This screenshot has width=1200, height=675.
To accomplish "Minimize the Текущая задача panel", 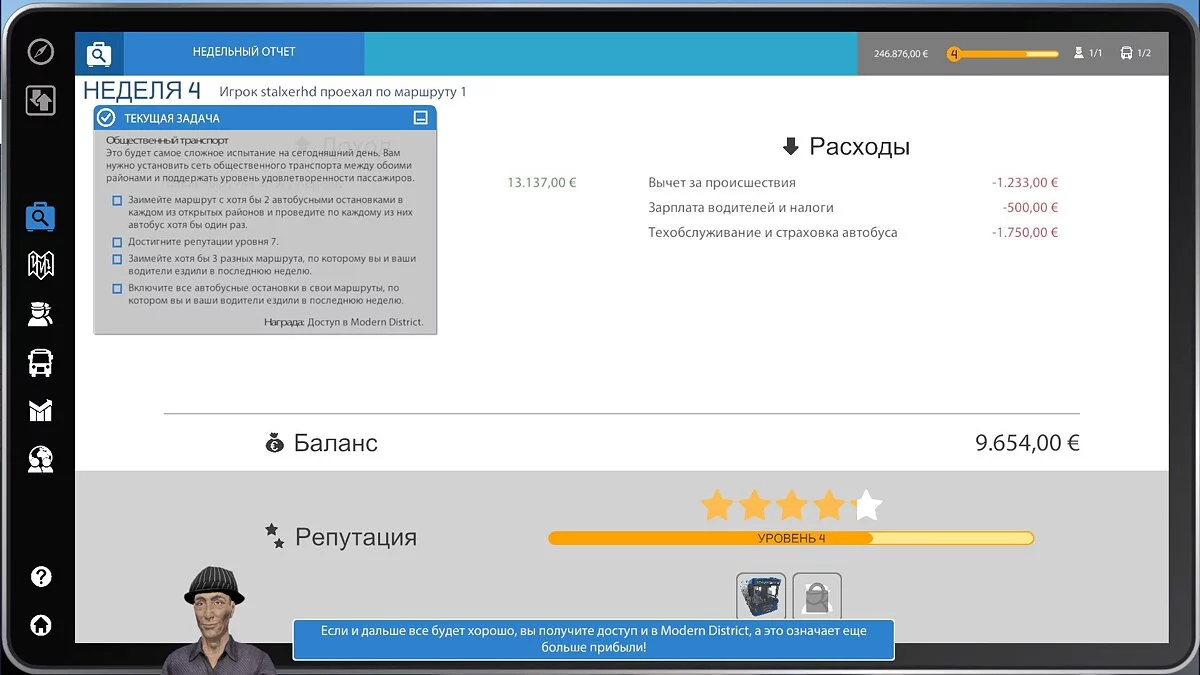I will (421, 118).
